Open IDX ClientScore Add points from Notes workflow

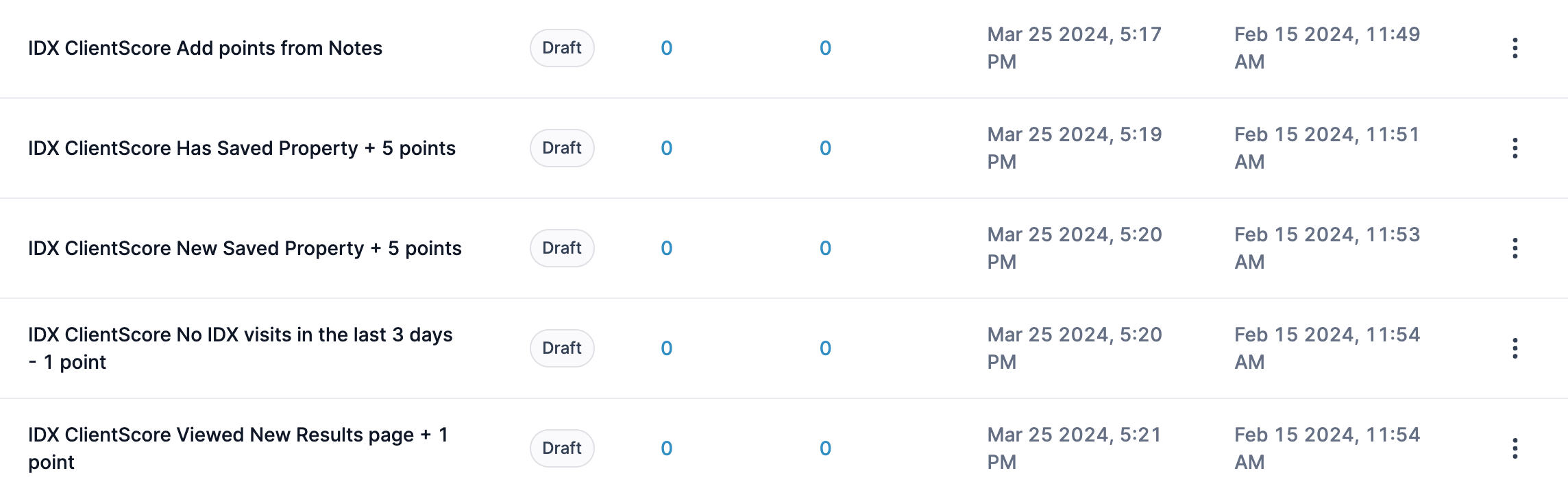(205, 48)
